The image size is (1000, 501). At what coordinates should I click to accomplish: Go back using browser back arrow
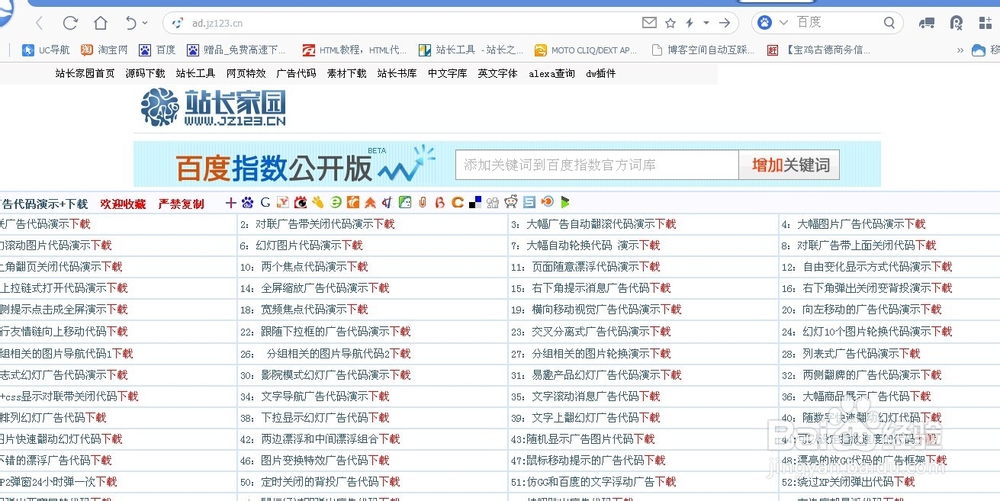pyautogui.click(x=39, y=24)
